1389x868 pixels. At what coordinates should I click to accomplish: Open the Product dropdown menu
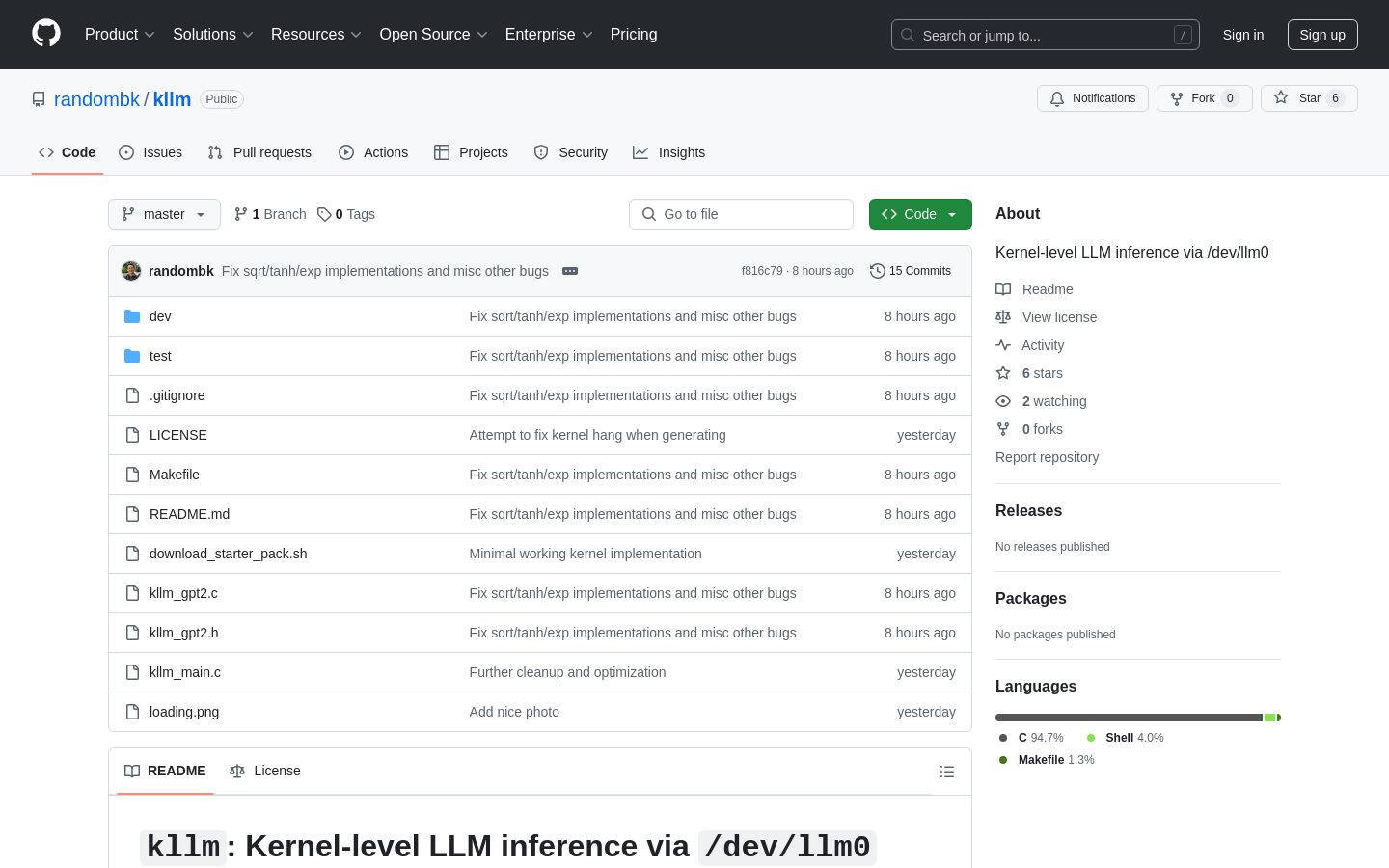(x=120, y=35)
